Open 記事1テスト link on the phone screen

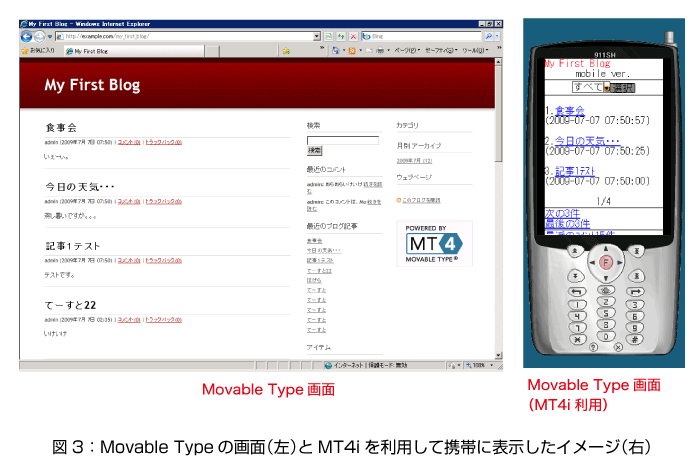click(575, 171)
